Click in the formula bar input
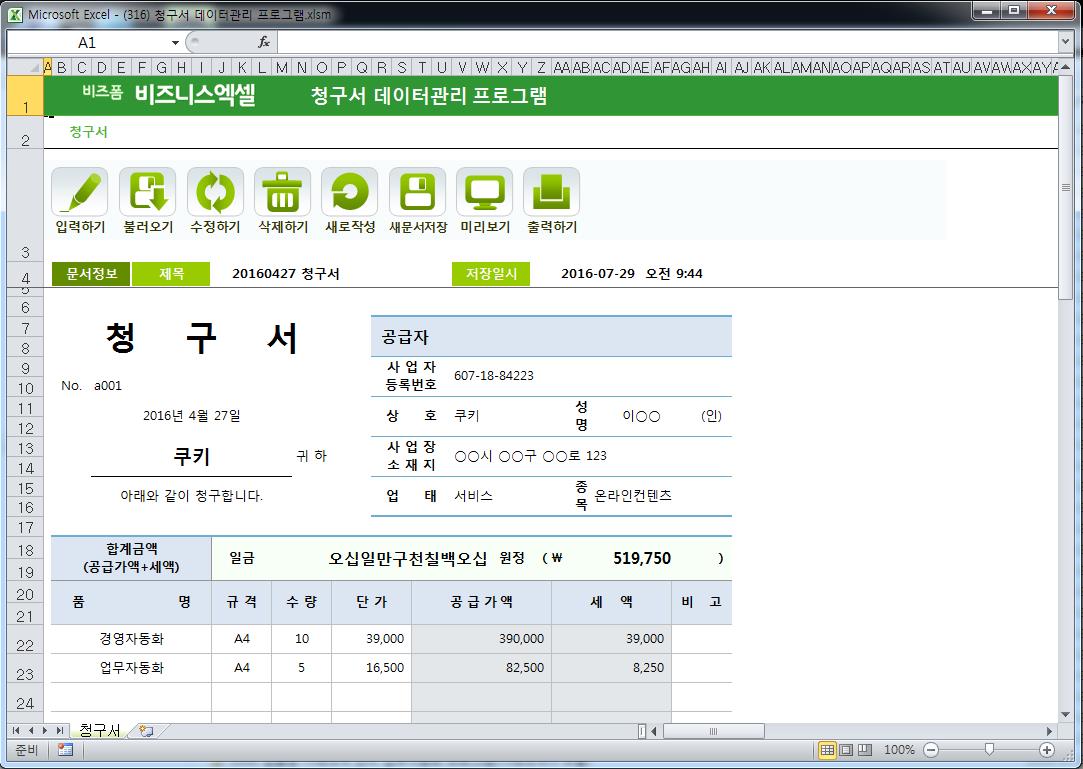 [x=667, y=42]
